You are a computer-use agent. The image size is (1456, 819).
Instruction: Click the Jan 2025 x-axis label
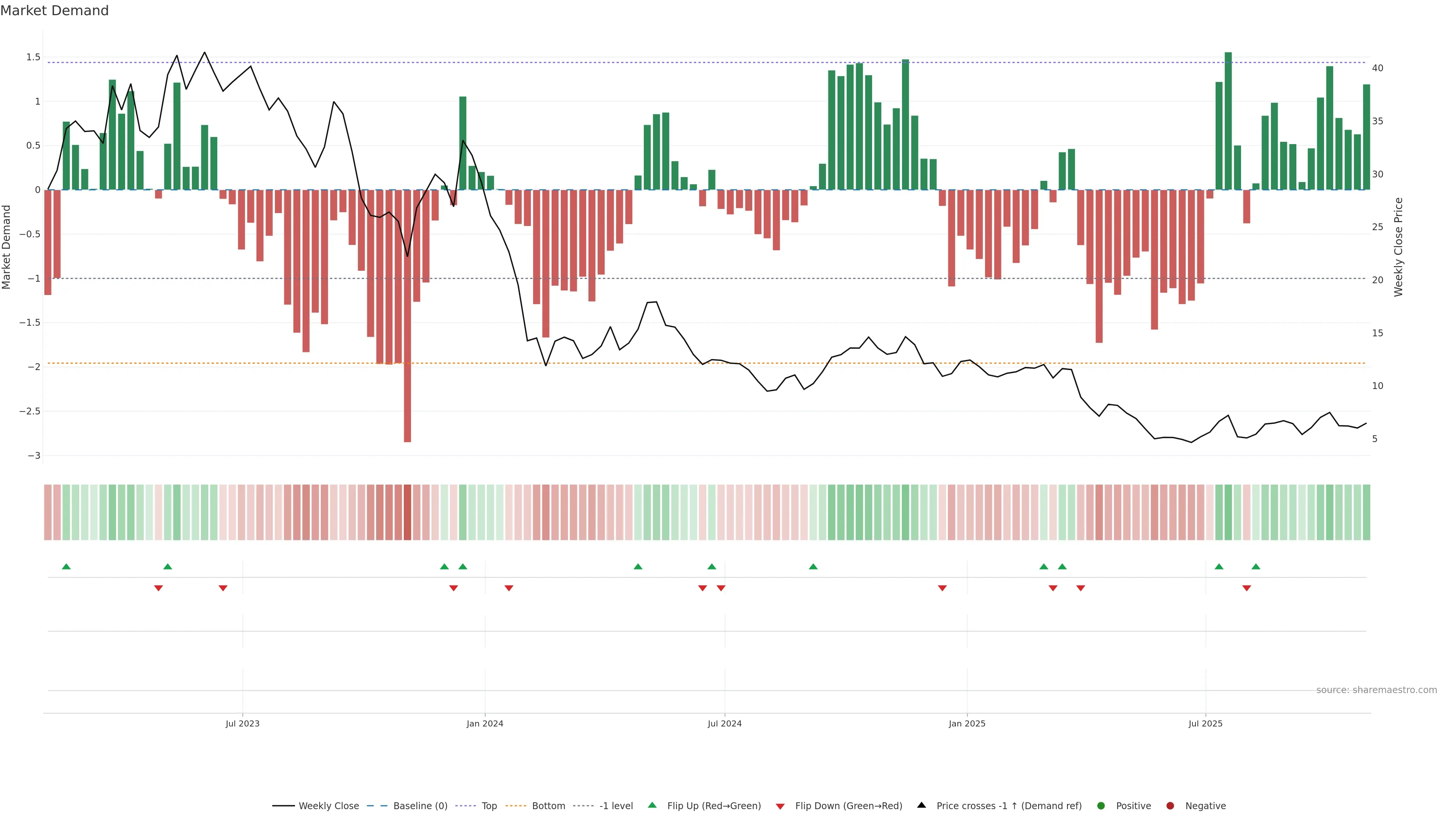click(966, 723)
